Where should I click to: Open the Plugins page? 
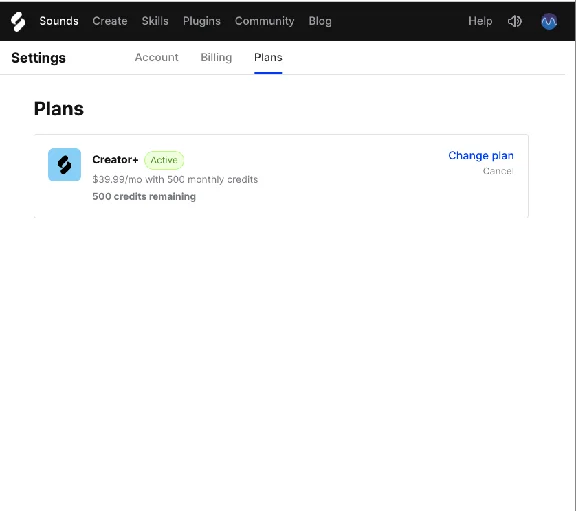202,21
